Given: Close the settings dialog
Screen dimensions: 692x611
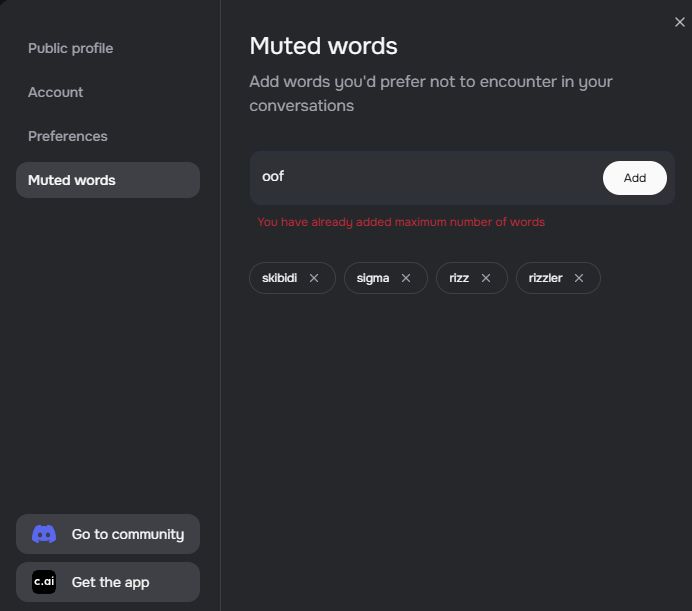Looking at the screenshot, I should point(680,22).
